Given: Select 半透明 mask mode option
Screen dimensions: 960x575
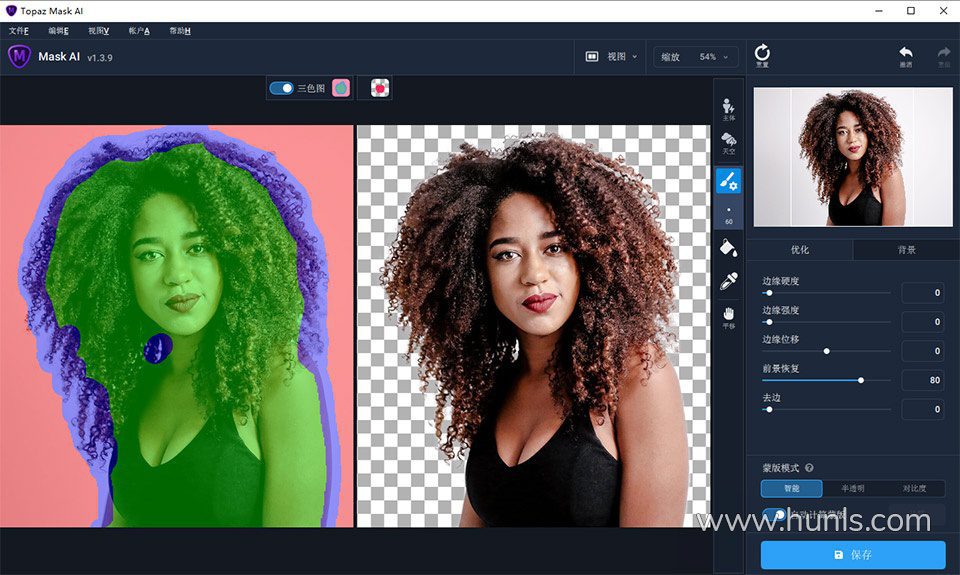Looking at the screenshot, I should tap(853, 489).
